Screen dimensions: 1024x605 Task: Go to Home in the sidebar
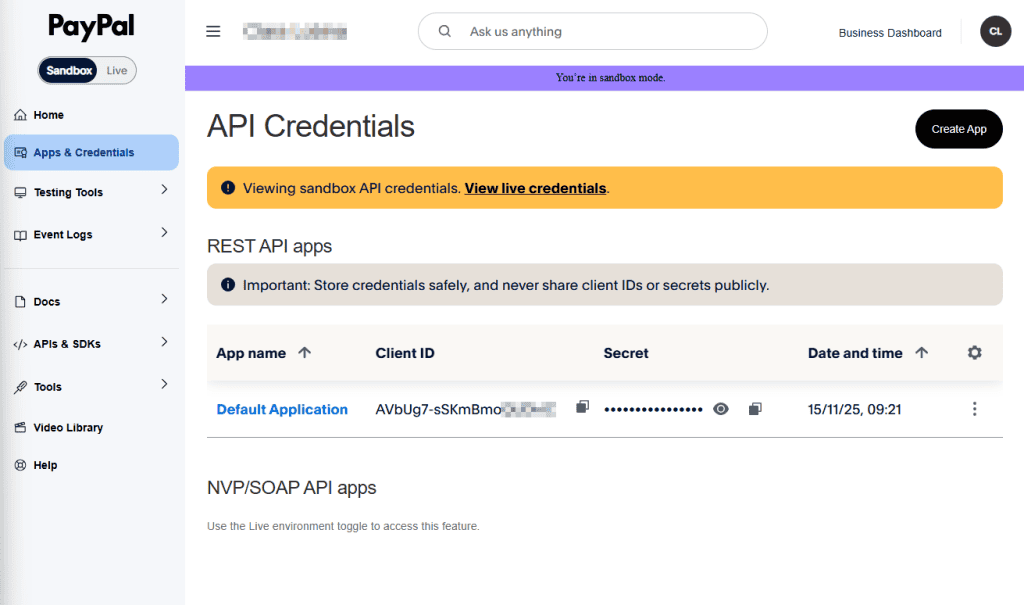click(x=47, y=114)
